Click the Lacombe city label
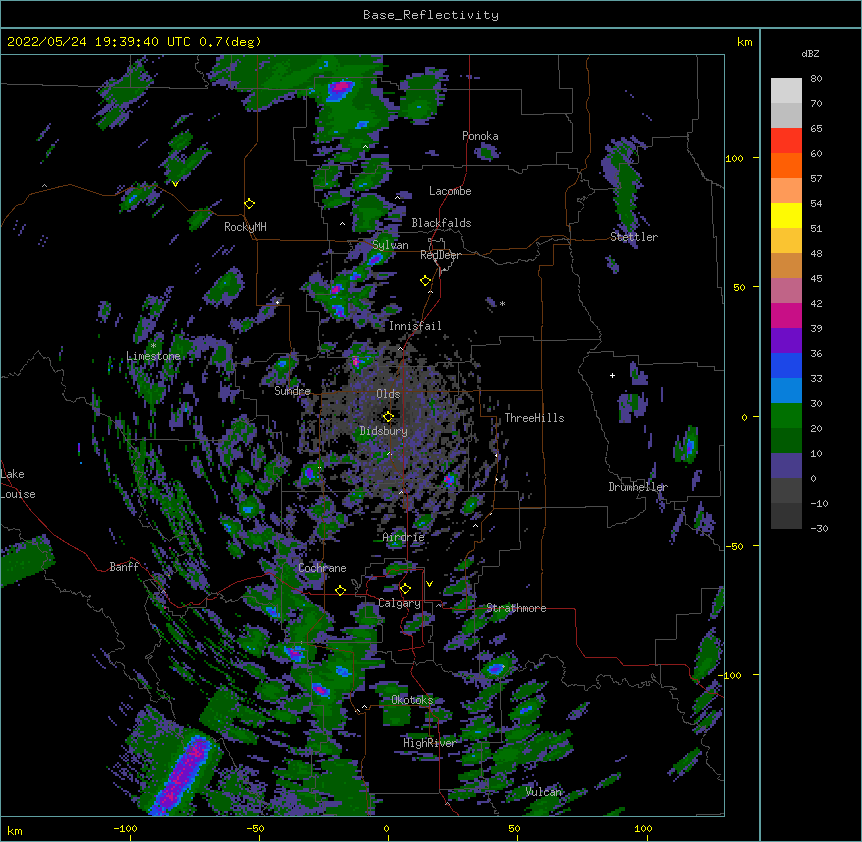The image size is (862, 842). pos(450,191)
